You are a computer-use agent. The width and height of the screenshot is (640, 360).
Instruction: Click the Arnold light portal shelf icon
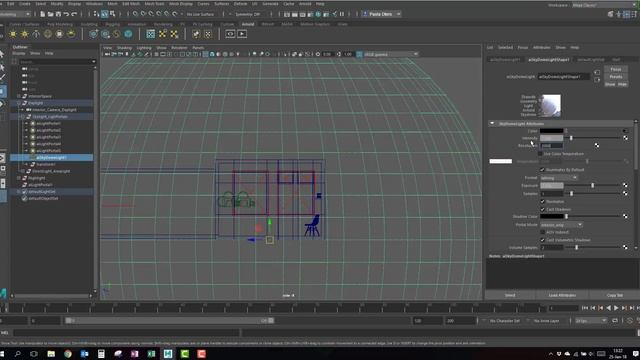(60, 34)
